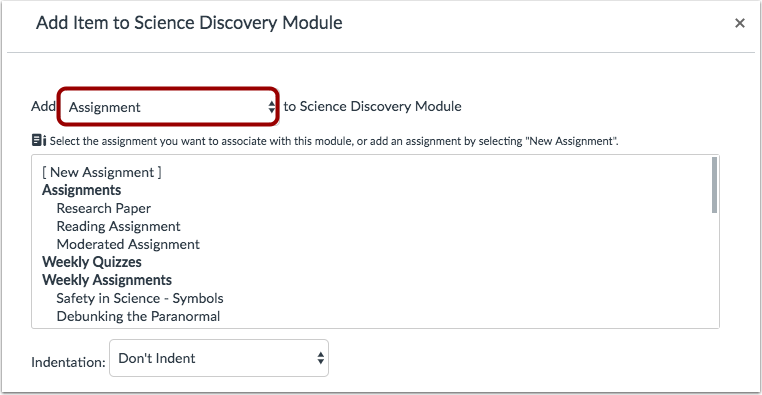The image size is (762, 395).
Task: Select the [ New Assignment ] option
Action: coord(102,172)
